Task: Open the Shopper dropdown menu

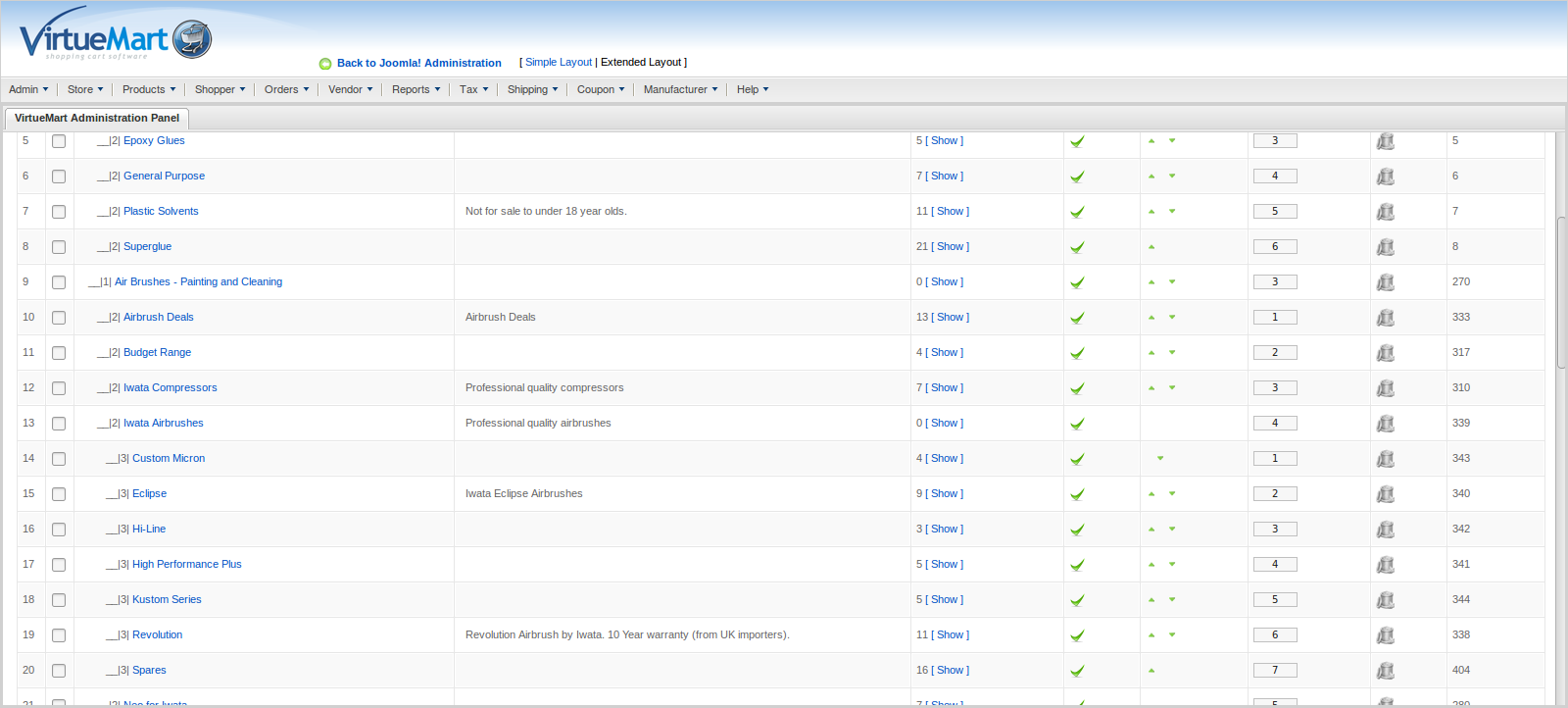Action: [220, 89]
